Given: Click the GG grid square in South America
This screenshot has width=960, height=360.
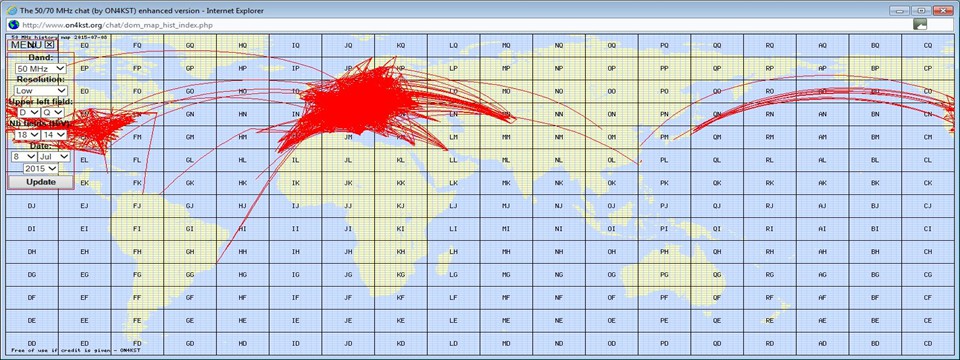Looking at the screenshot, I should coord(190,274).
